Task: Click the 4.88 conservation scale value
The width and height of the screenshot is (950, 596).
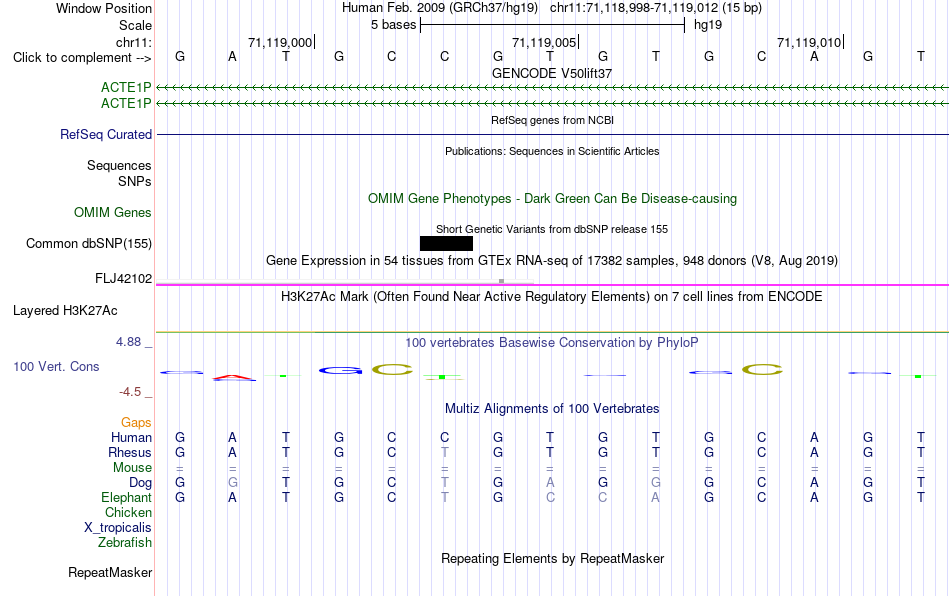Action: tap(129, 342)
